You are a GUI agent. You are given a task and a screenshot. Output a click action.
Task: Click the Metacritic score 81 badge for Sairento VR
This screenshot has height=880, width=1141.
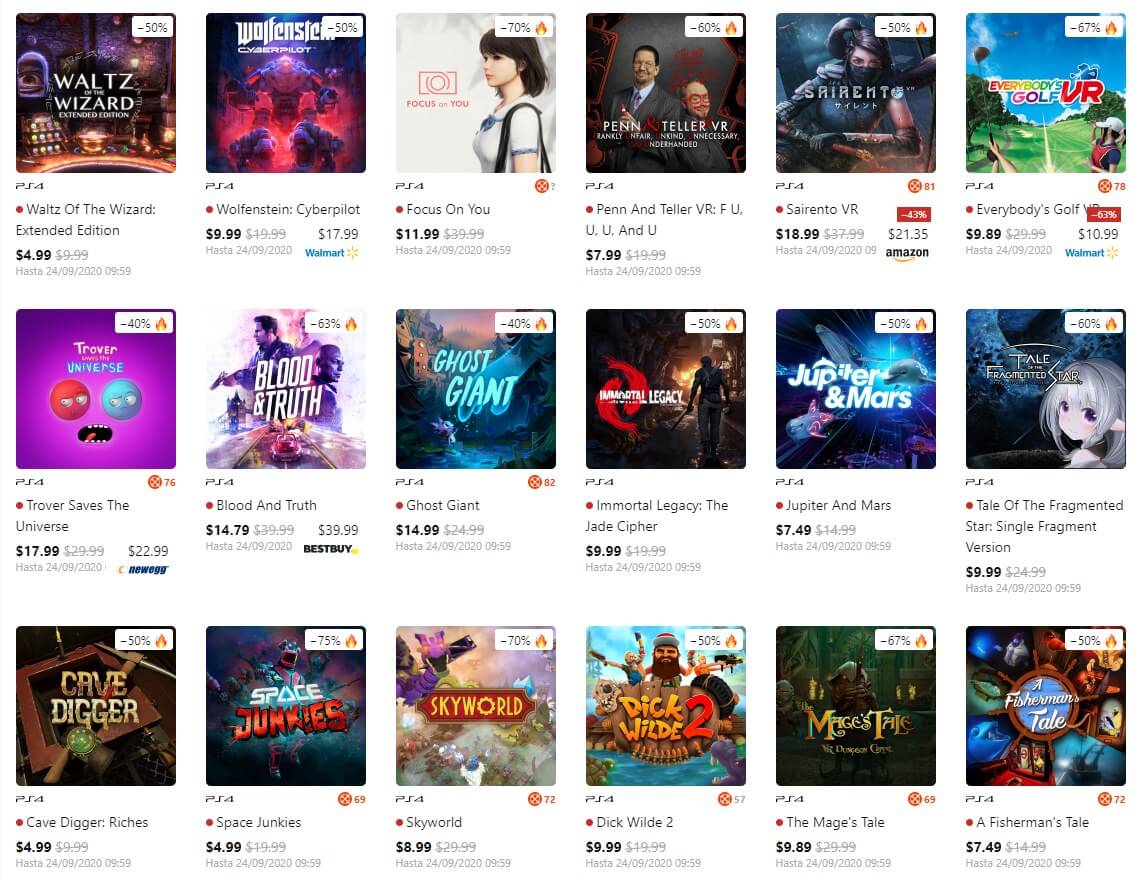921,186
